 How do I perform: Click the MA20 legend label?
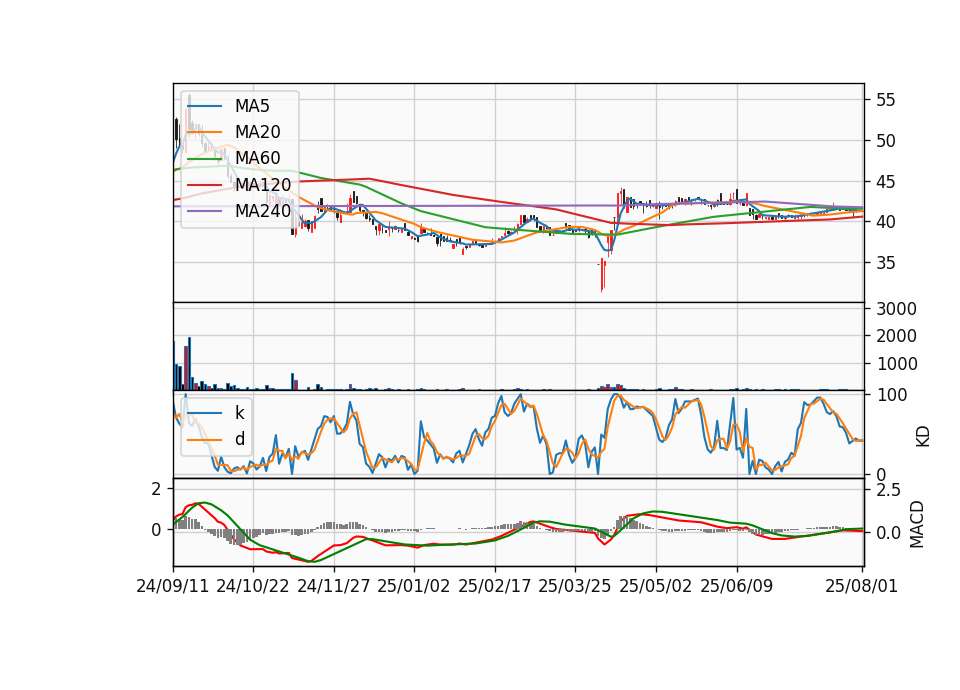click(257, 132)
